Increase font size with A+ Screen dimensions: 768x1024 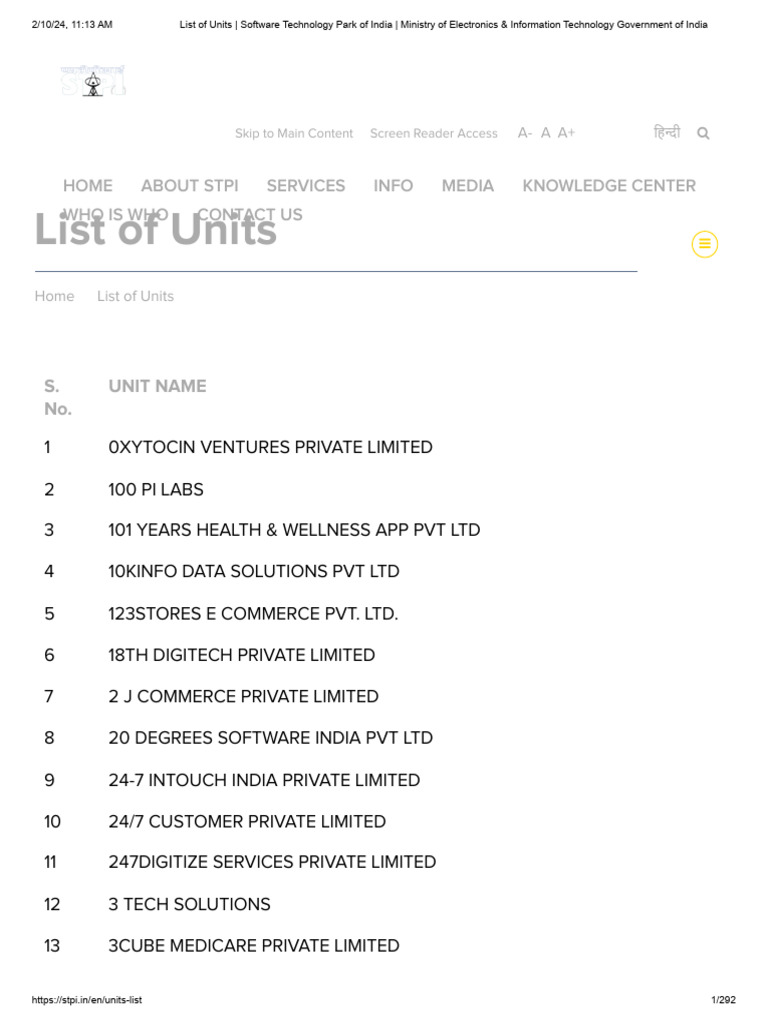coord(566,133)
